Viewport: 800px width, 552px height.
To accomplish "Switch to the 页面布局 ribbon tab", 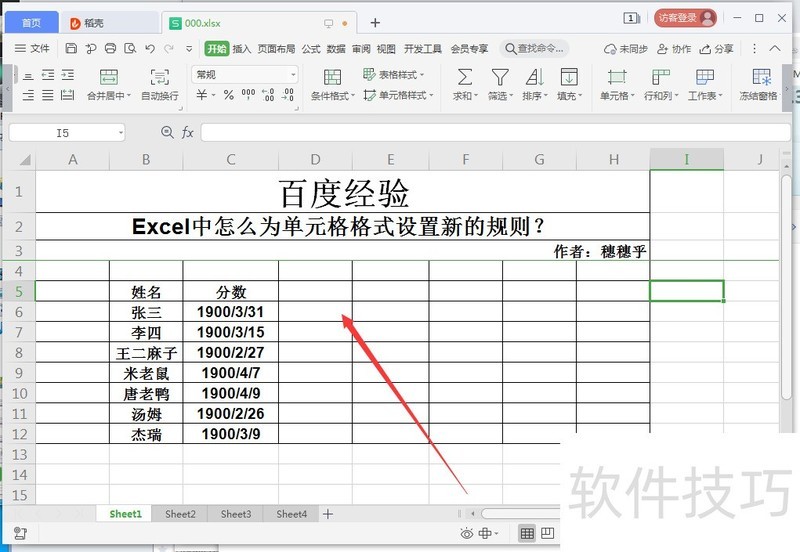I will pyautogui.click(x=277, y=48).
